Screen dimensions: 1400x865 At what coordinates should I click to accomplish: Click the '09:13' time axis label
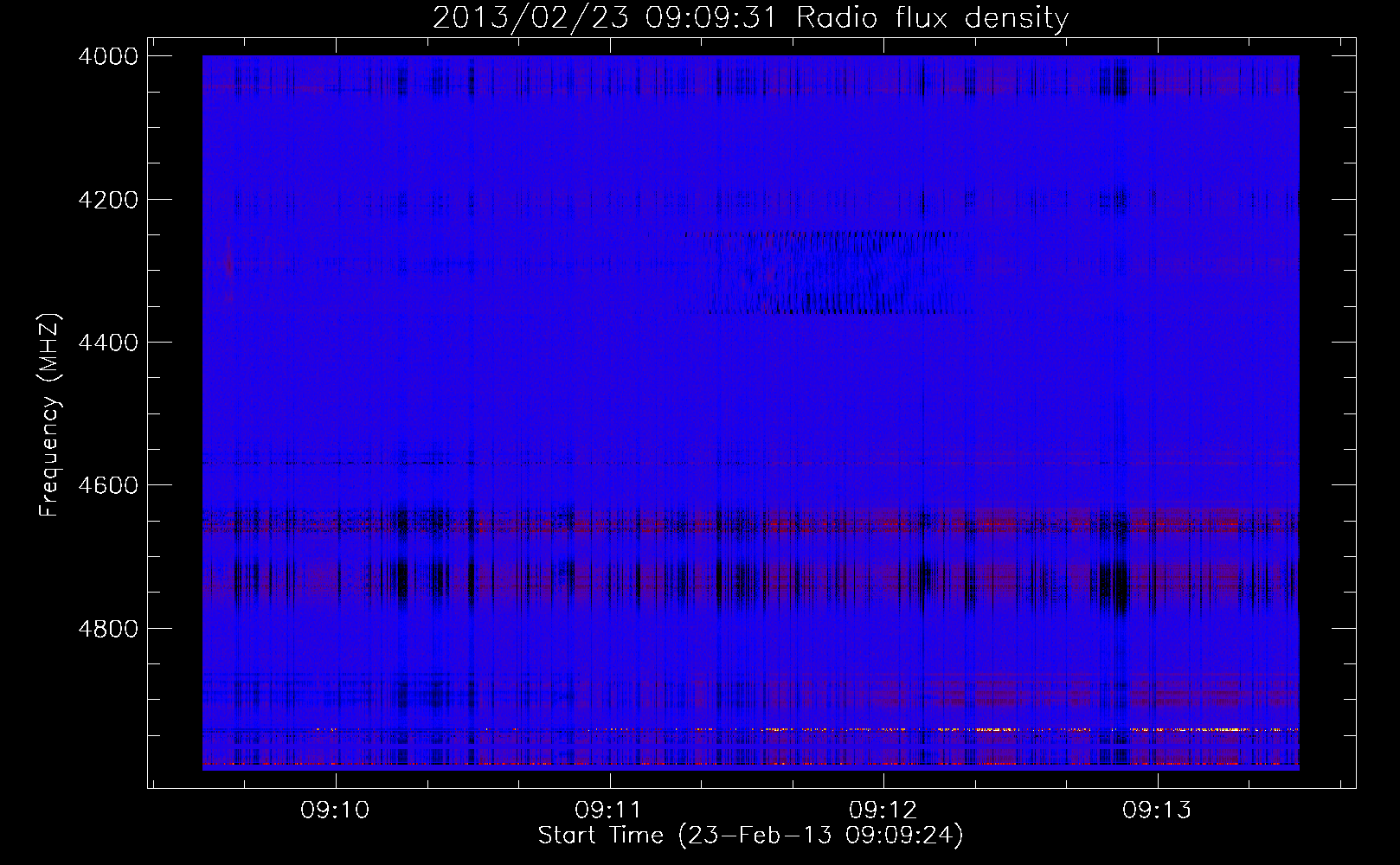click(1157, 811)
